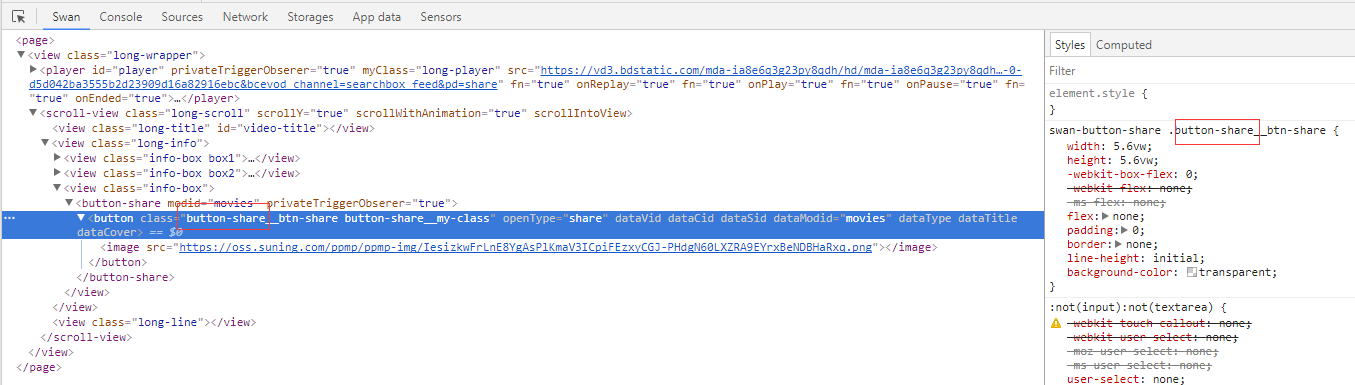Viewport: 1355px width, 385px height.
Task: Switch to the Sensors tab
Action: [441, 17]
